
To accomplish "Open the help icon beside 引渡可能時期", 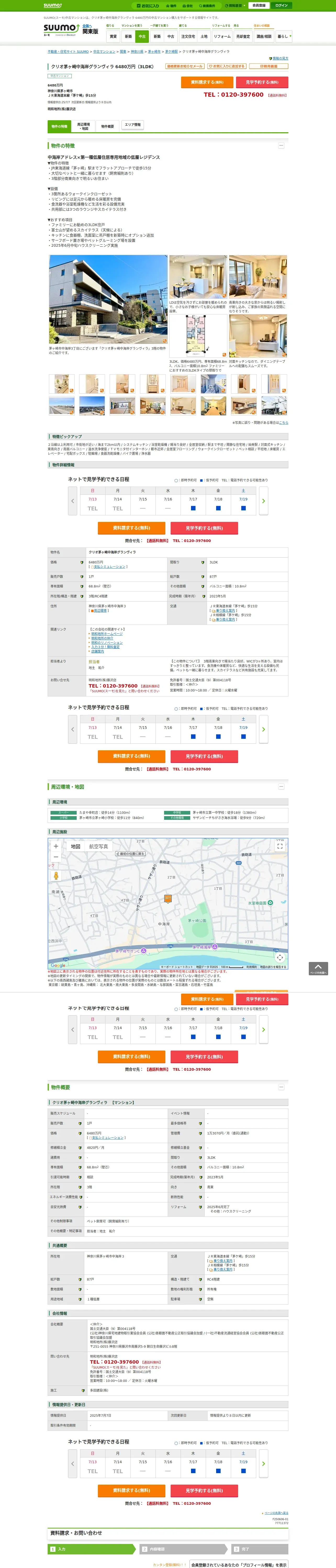I will click(80, 1177).
